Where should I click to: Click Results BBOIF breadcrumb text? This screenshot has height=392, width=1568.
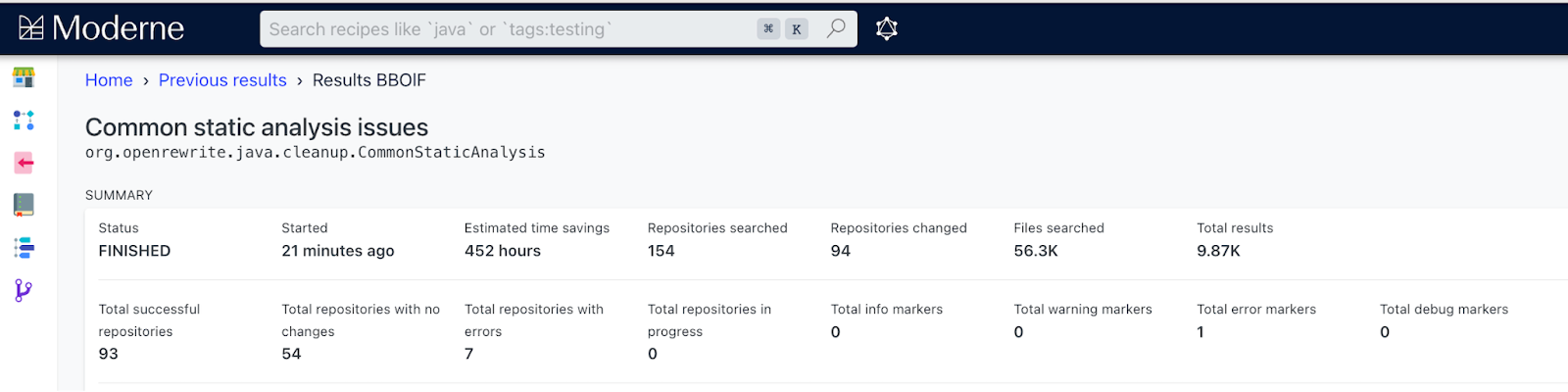point(369,80)
